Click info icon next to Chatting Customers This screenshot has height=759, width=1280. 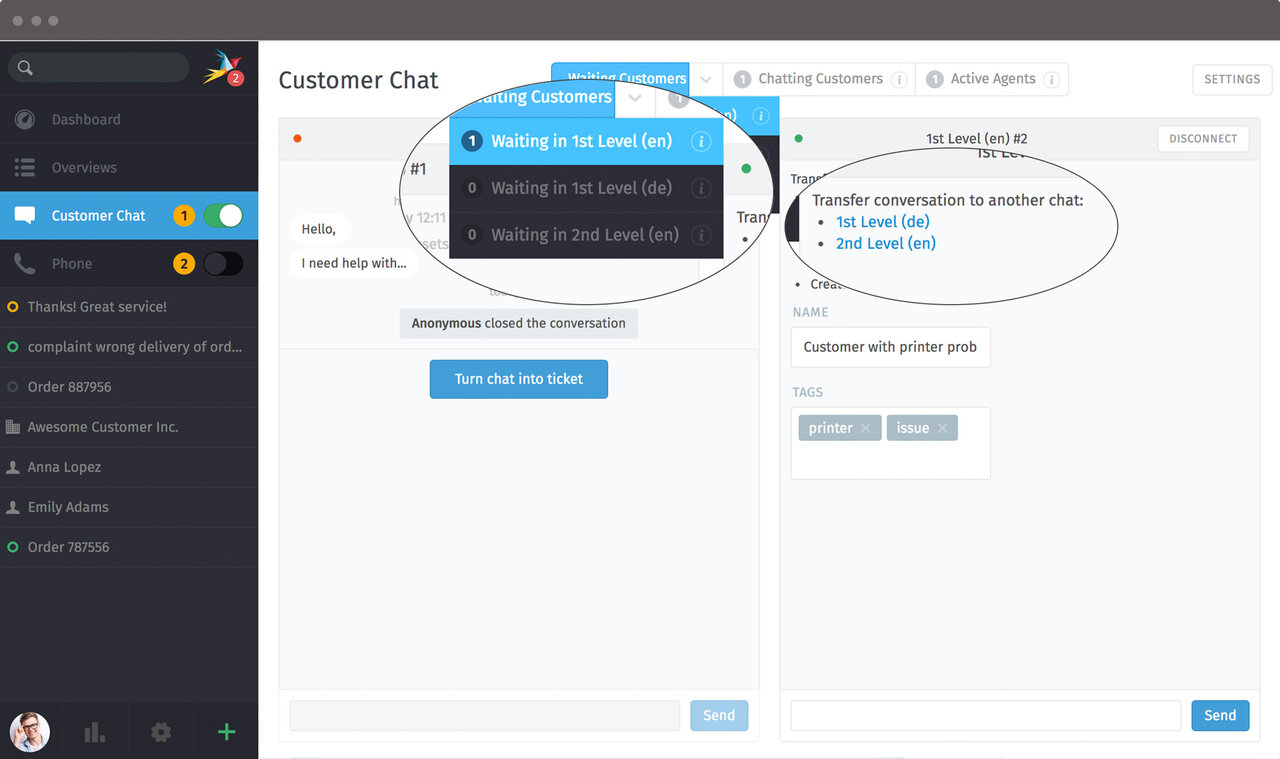click(899, 80)
